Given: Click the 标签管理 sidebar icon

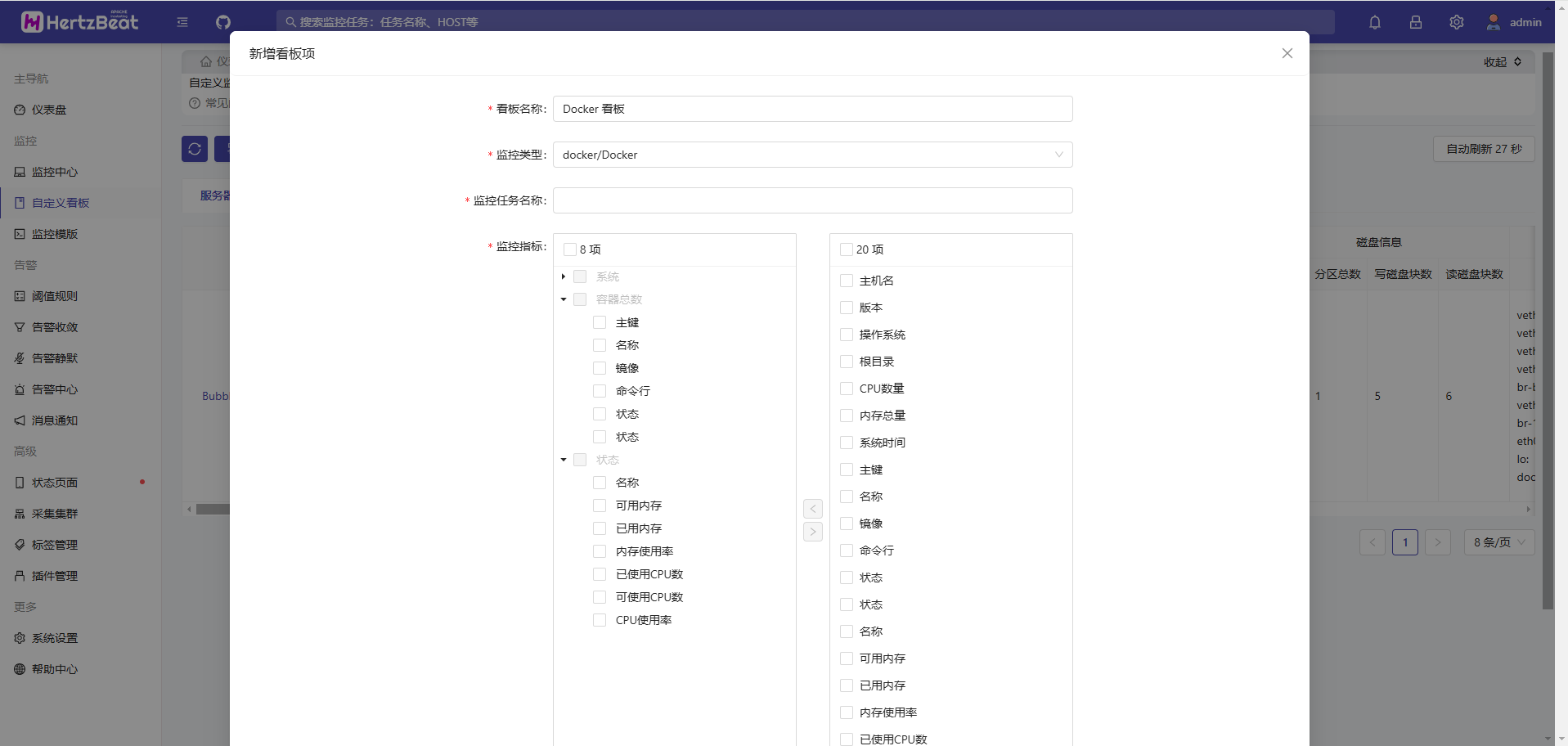Looking at the screenshot, I should pyautogui.click(x=20, y=545).
